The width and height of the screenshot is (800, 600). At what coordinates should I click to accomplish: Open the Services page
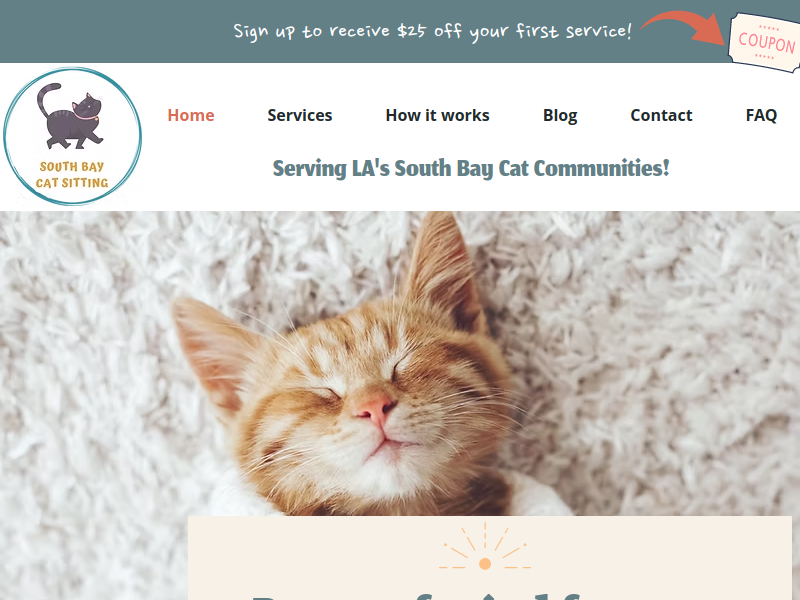(x=299, y=115)
